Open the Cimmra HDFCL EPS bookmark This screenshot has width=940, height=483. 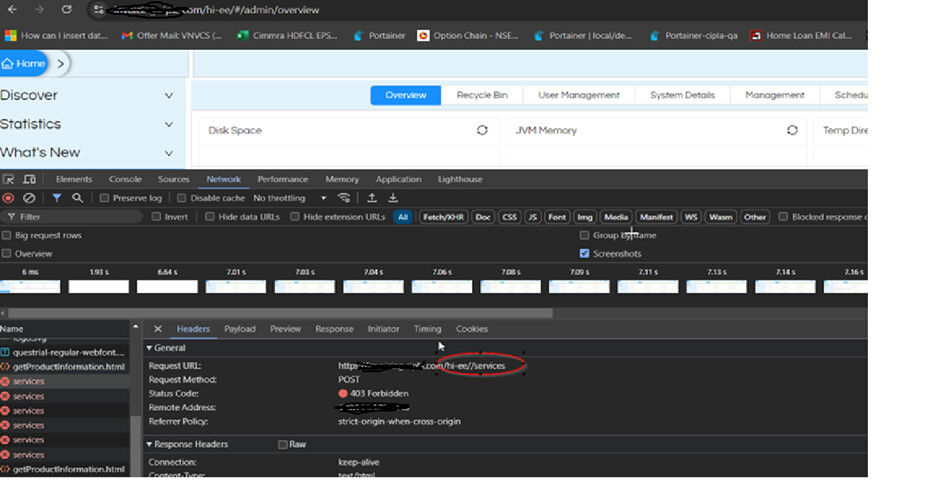[x=287, y=35]
